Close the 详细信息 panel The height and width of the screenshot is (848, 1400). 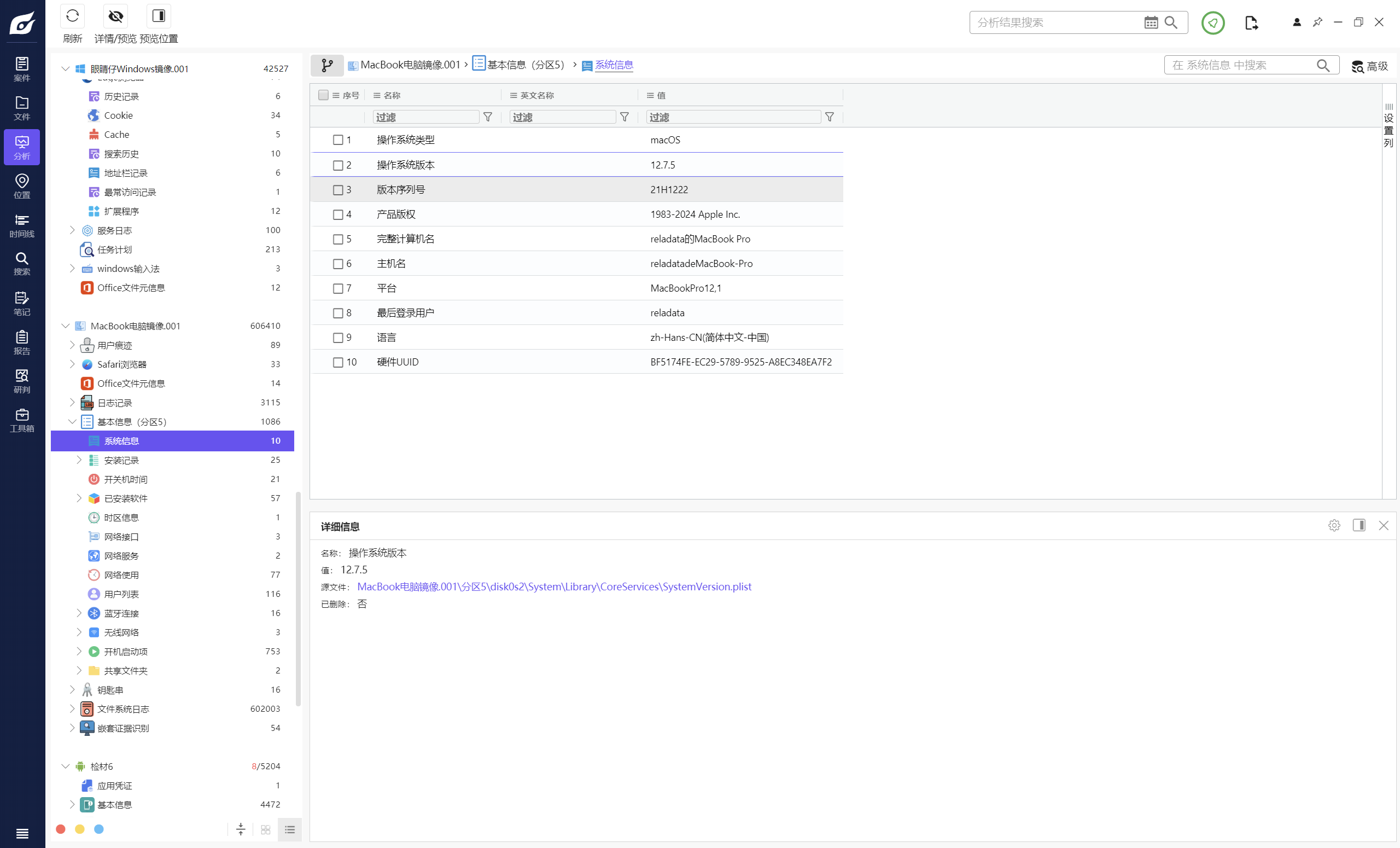[x=1384, y=525]
